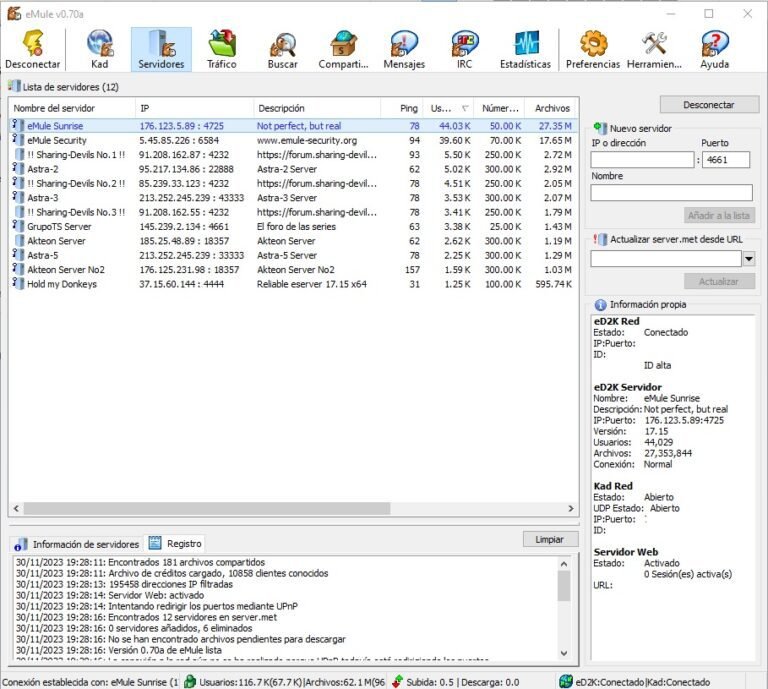Screen dimensions: 768x689
Task: Click the Nuevo servidor icon
Action: 600,128
